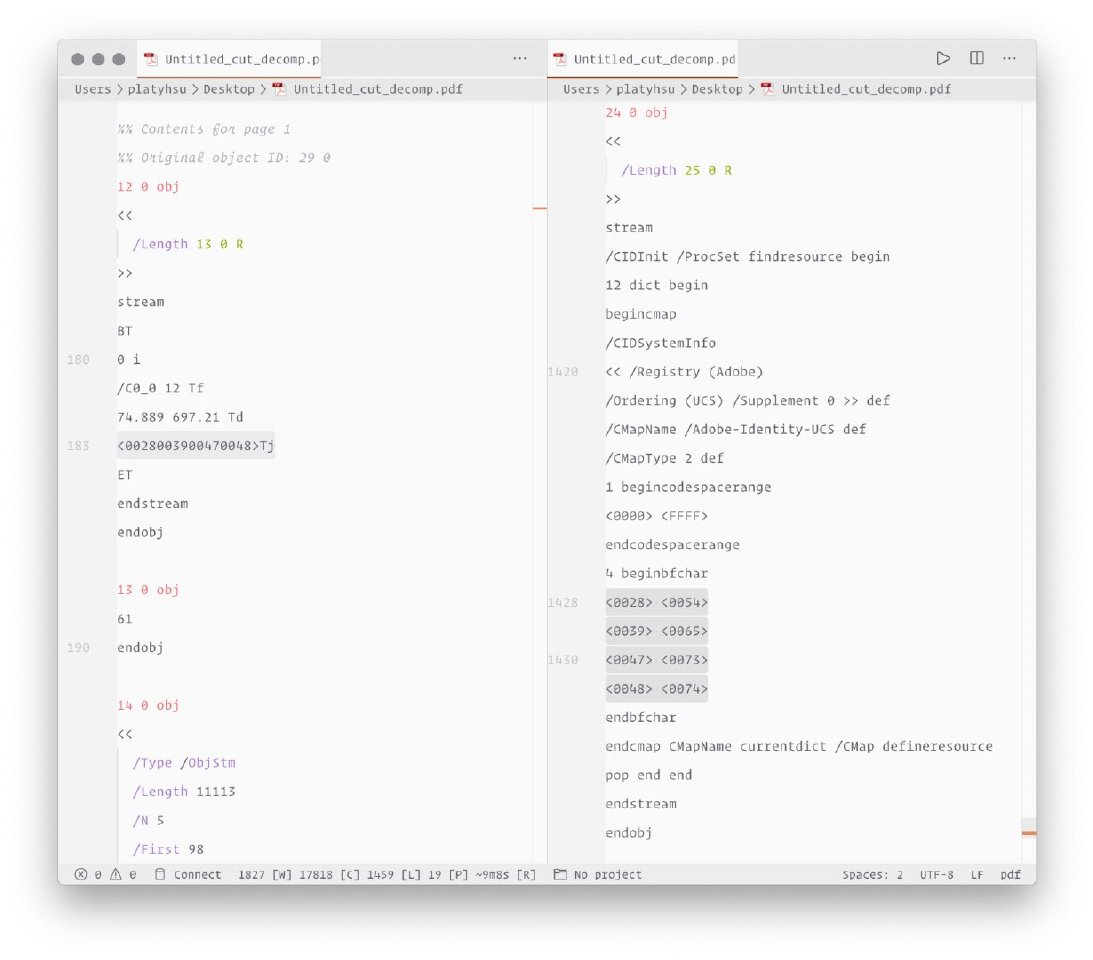Image resolution: width=1093 pixels, height=960 pixels.
Task: Switch to left Untitled_cut_decomp tab
Action: [232, 60]
